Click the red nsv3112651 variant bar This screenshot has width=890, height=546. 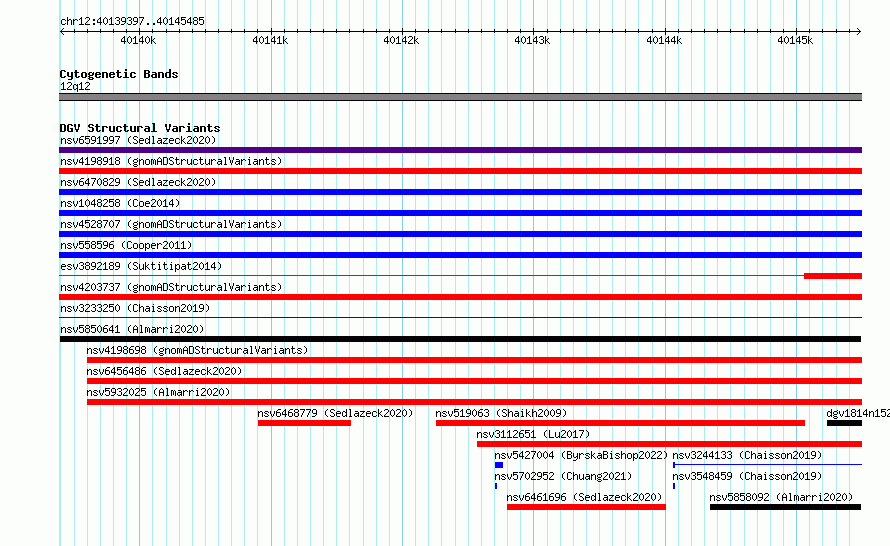point(669,444)
